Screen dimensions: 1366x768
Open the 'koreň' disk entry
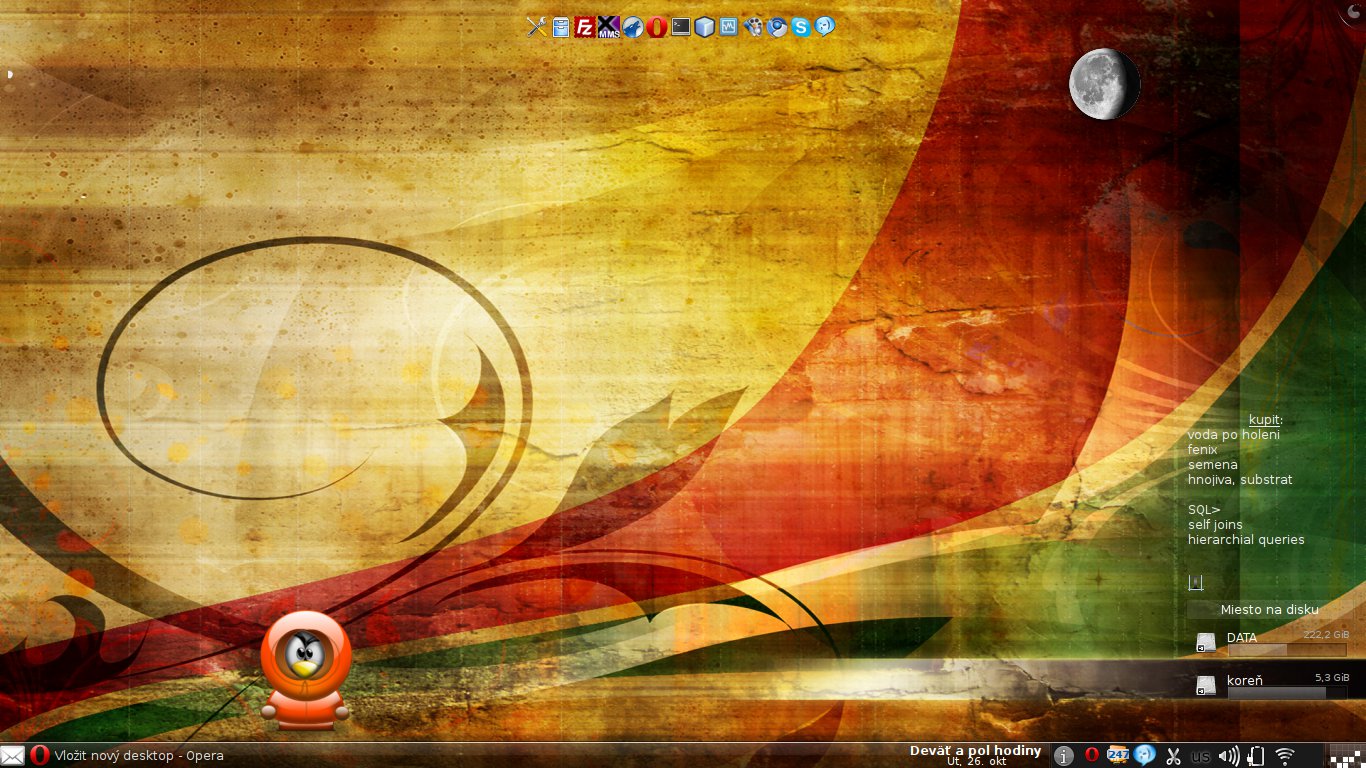click(x=1244, y=682)
